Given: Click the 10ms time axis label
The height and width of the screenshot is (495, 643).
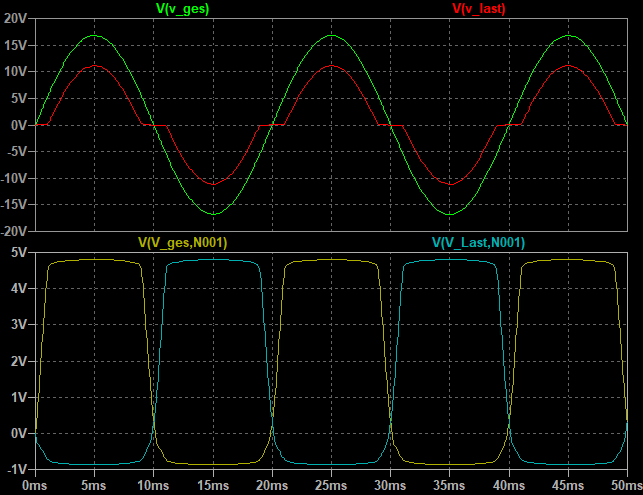Looking at the screenshot, I should [153, 486].
